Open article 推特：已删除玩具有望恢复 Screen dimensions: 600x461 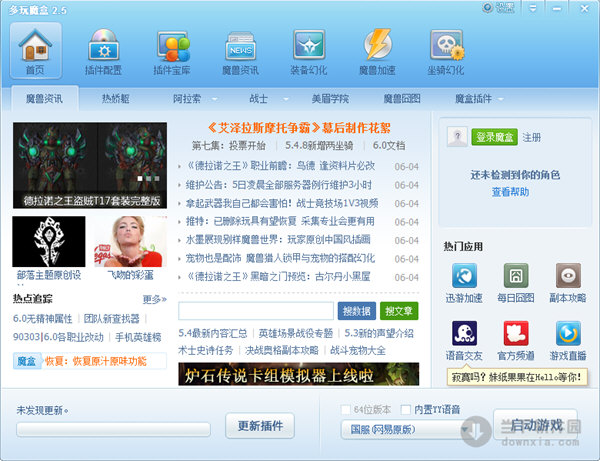tap(280, 222)
